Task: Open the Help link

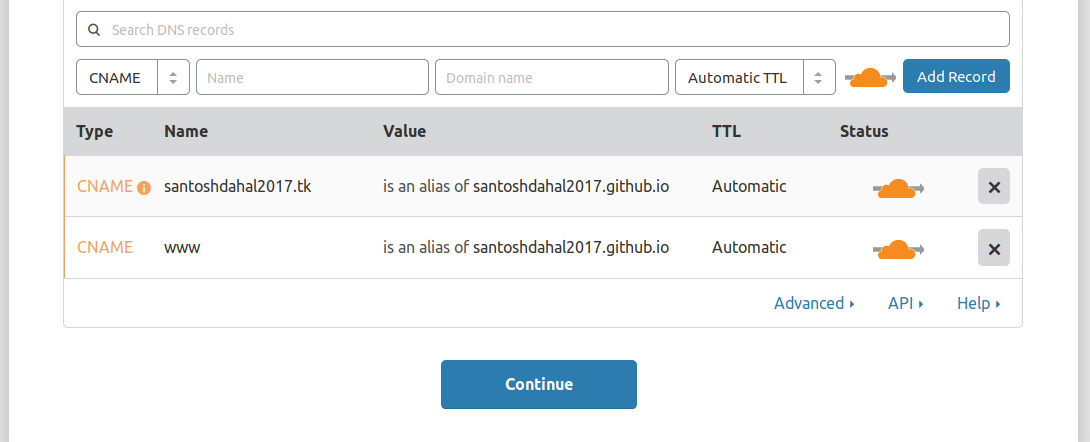Action: (x=978, y=303)
